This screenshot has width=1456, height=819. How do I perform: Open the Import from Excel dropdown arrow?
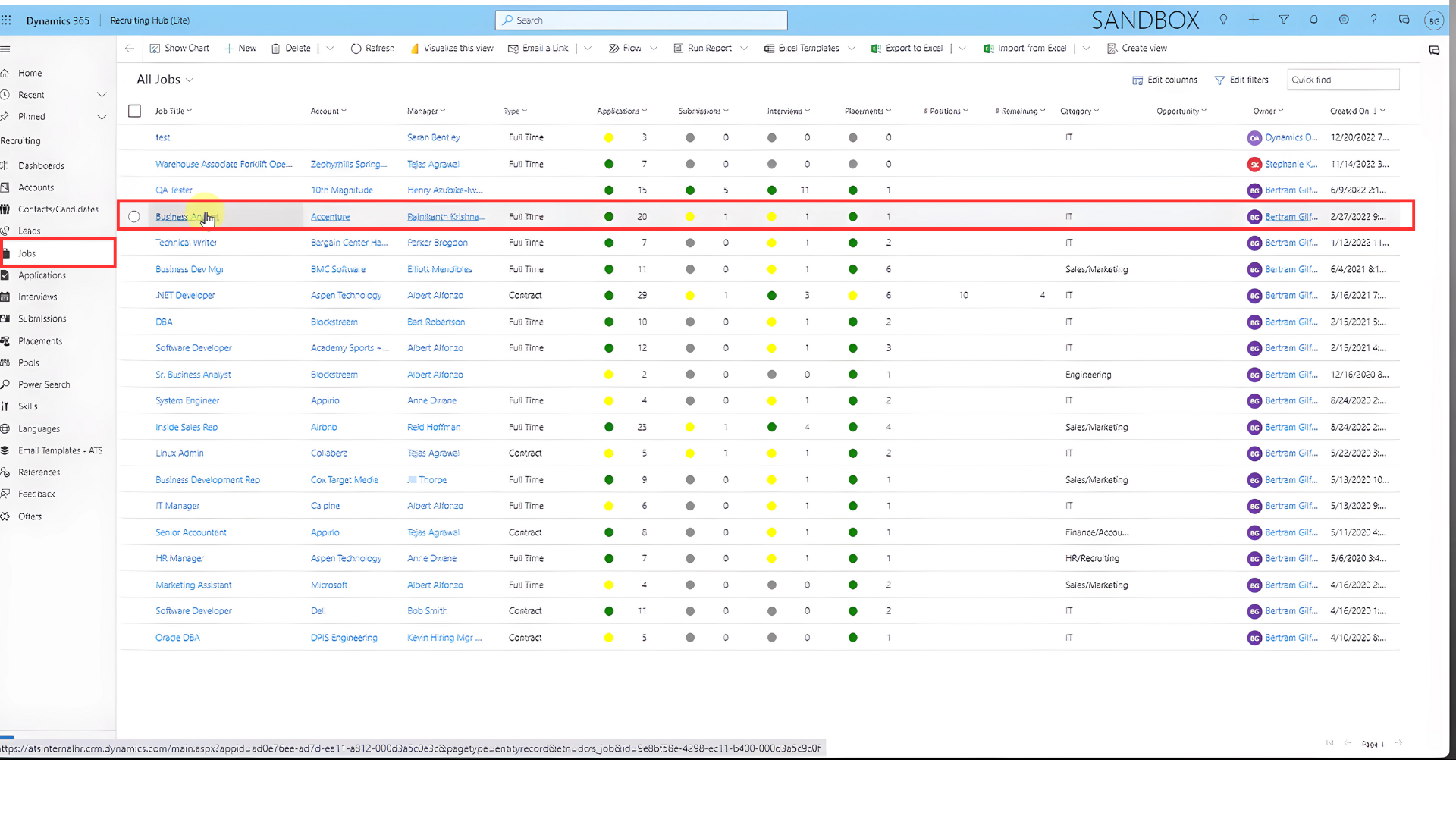tap(1087, 49)
